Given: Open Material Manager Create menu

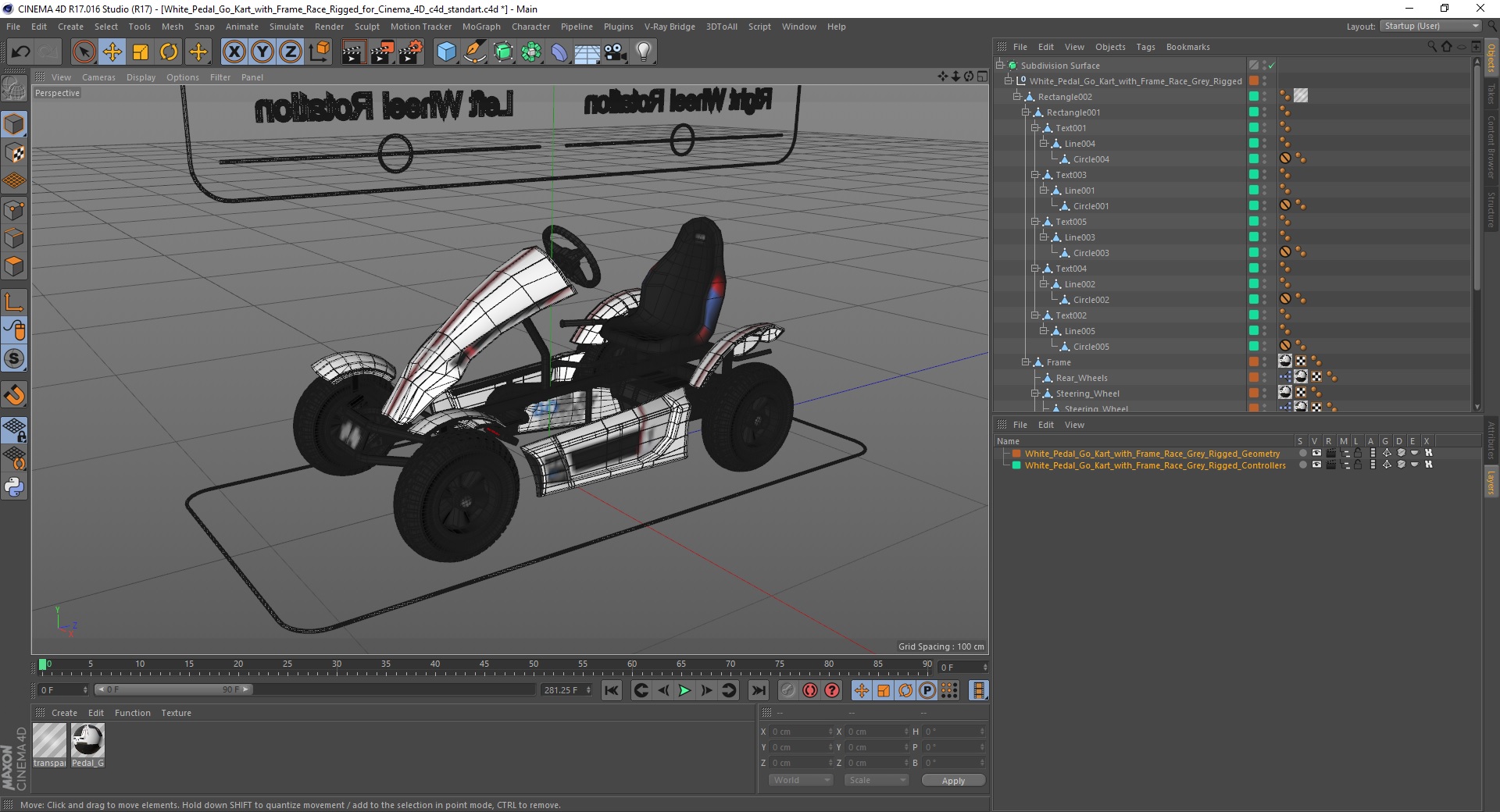Looking at the screenshot, I should [64, 713].
